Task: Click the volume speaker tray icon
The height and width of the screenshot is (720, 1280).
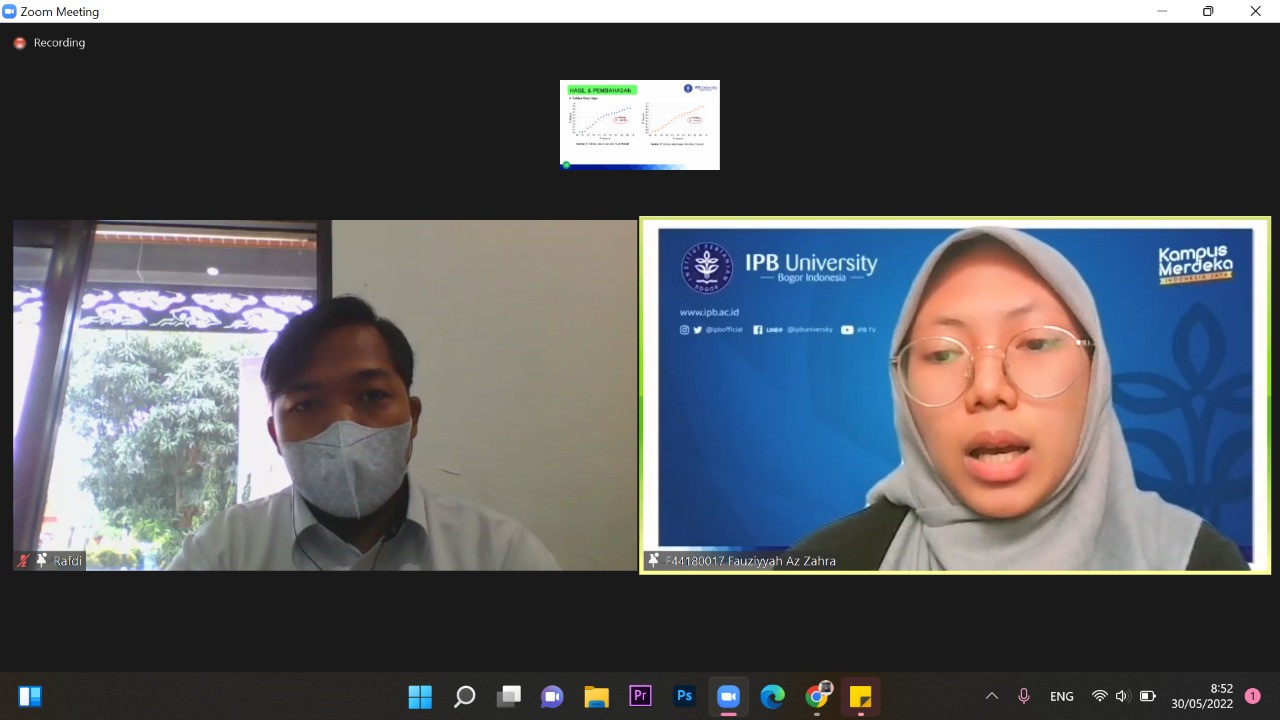Action: (1122, 696)
